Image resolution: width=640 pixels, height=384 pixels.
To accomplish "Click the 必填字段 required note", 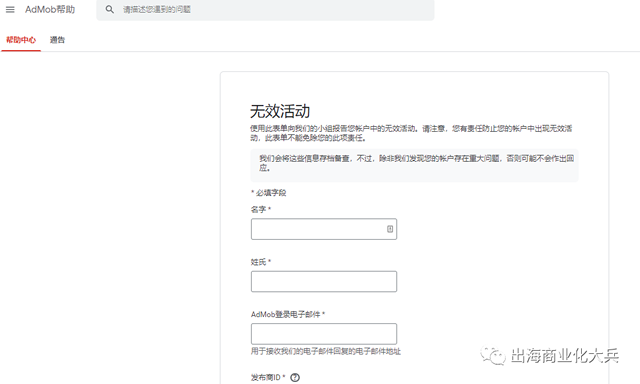I will tap(269, 193).
